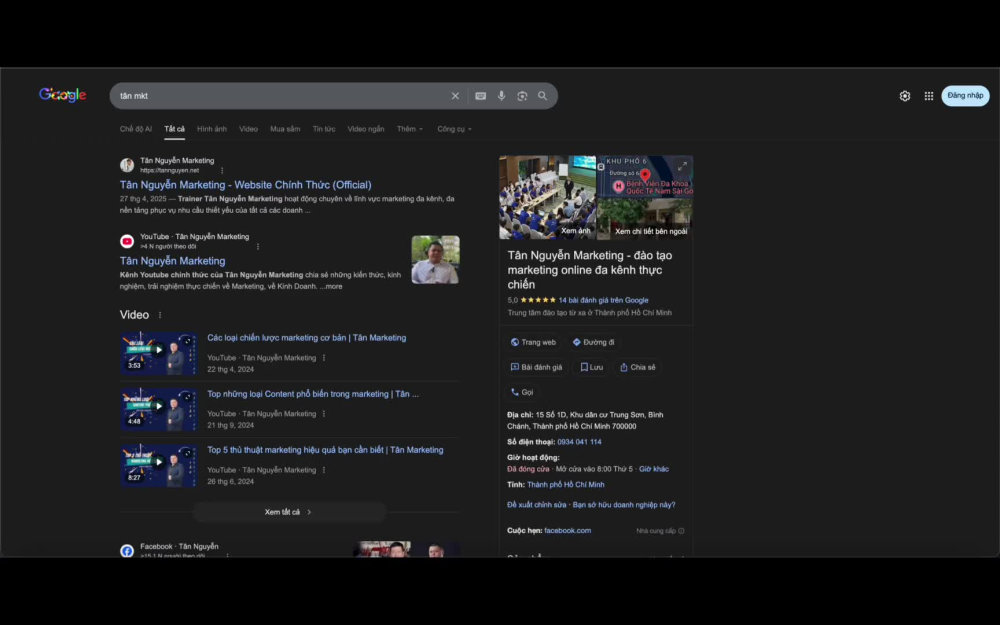Click the YouTube favicon in second result
The width and height of the screenshot is (1000, 625).
[127, 241]
